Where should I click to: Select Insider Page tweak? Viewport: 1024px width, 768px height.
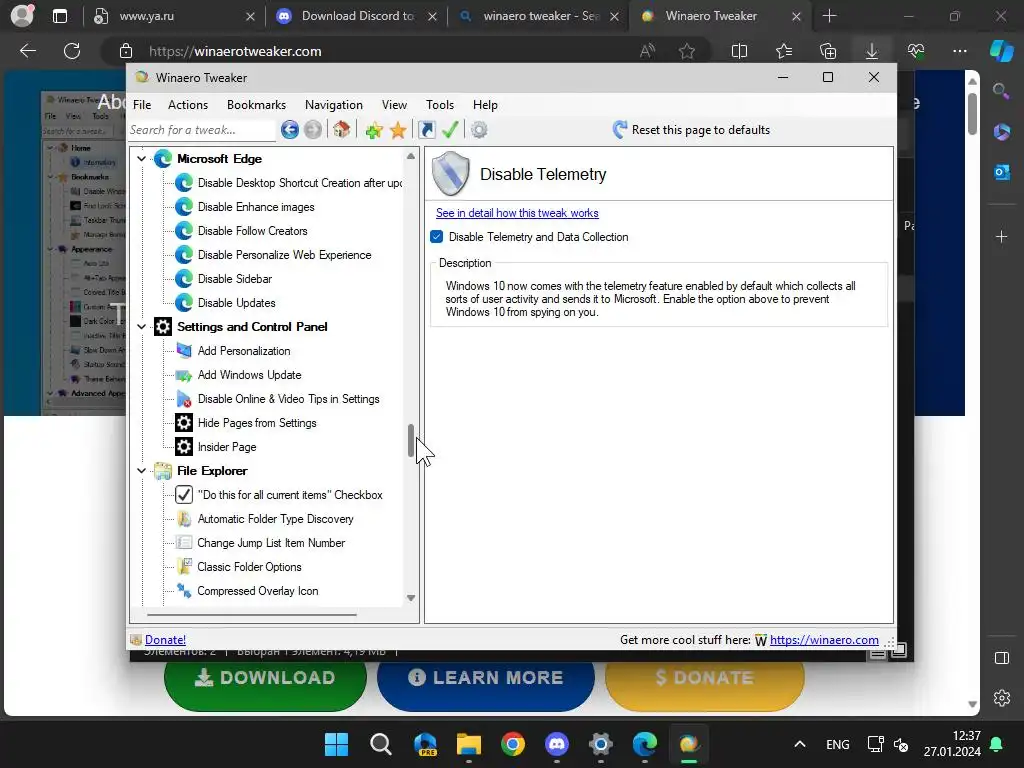tap(227, 447)
